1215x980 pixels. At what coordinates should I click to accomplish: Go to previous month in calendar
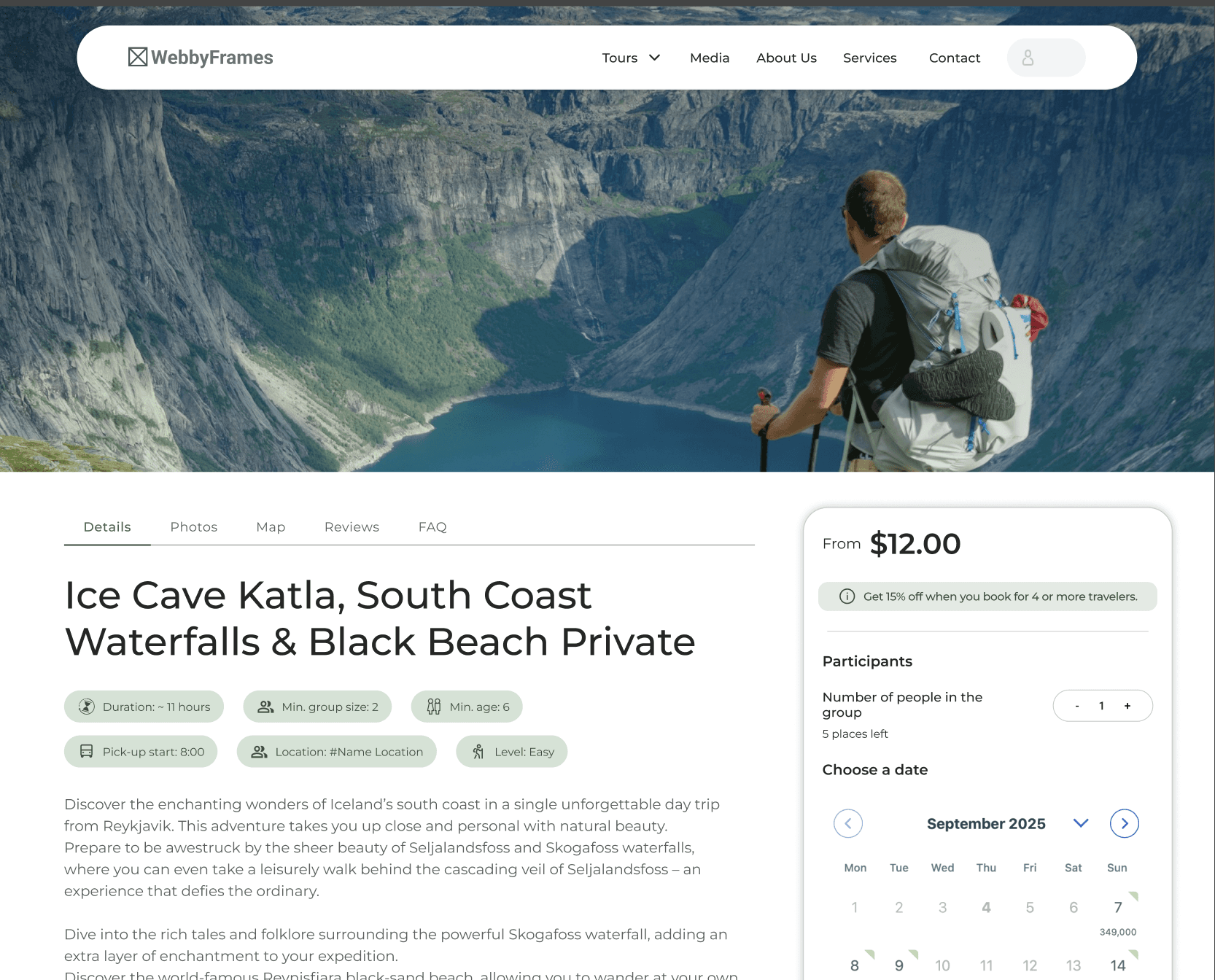point(848,823)
